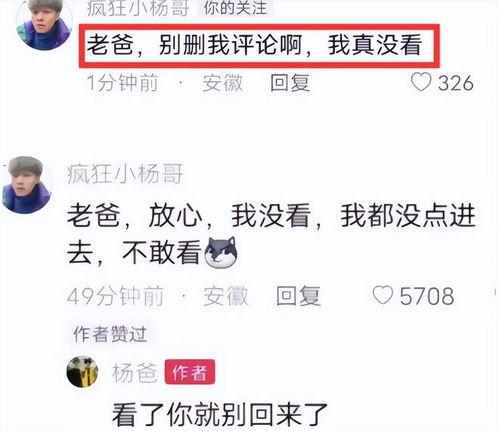The width and height of the screenshot is (499, 431).
Task: Click the 5708 like count
Action: [x=427, y=296]
